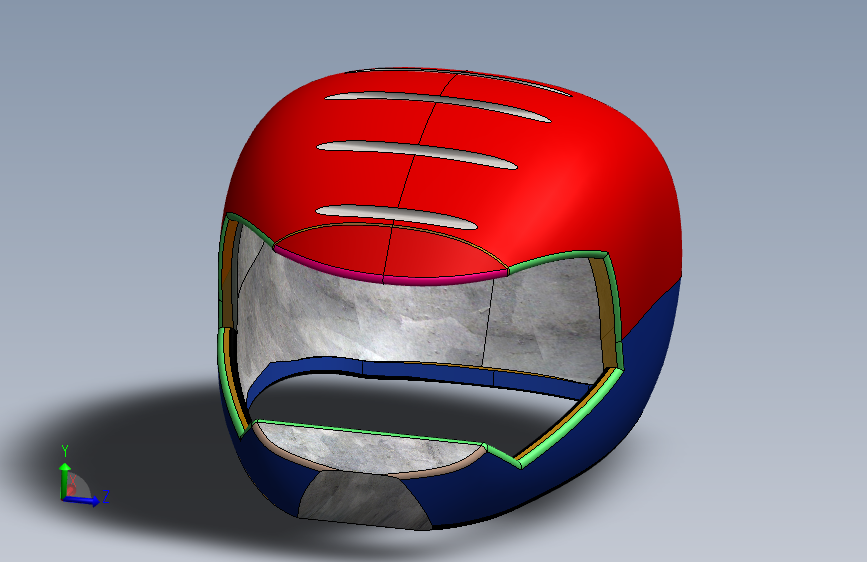Click the red X axis of the triad

(71, 490)
